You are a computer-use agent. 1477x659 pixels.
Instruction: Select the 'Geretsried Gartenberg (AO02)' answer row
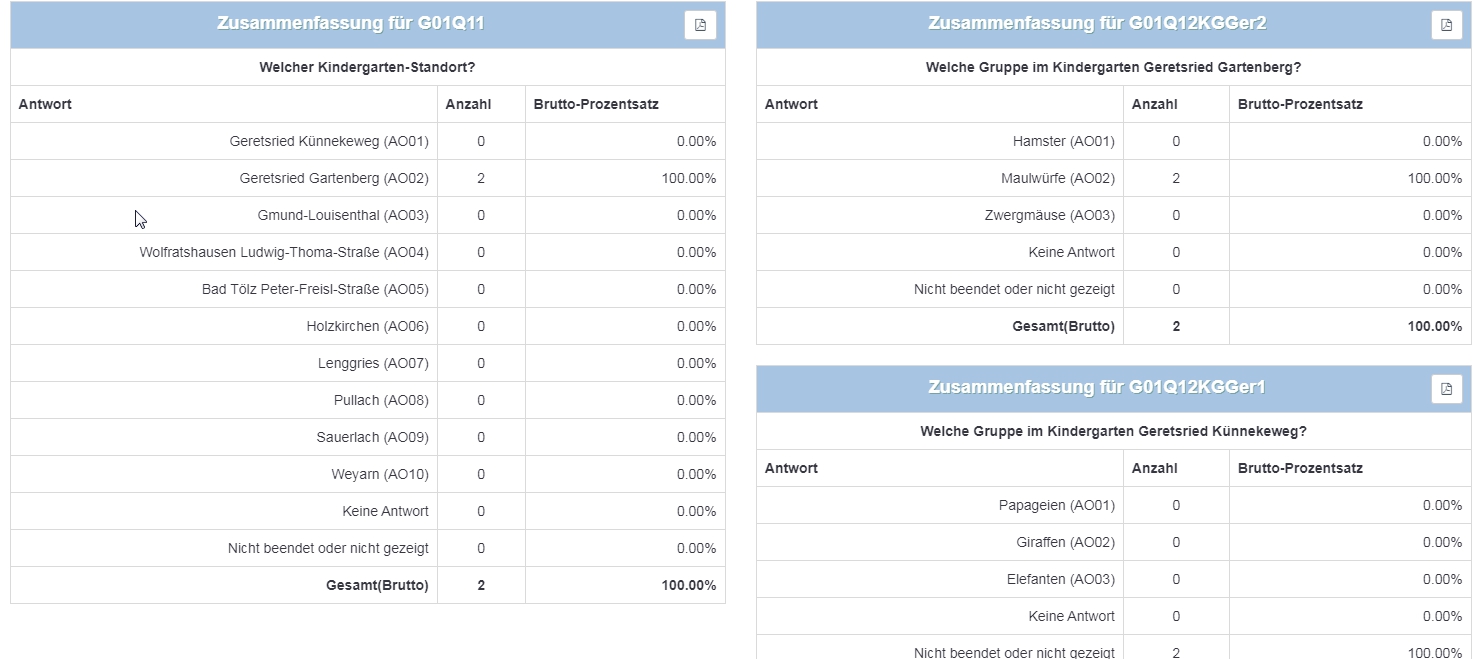334,179
